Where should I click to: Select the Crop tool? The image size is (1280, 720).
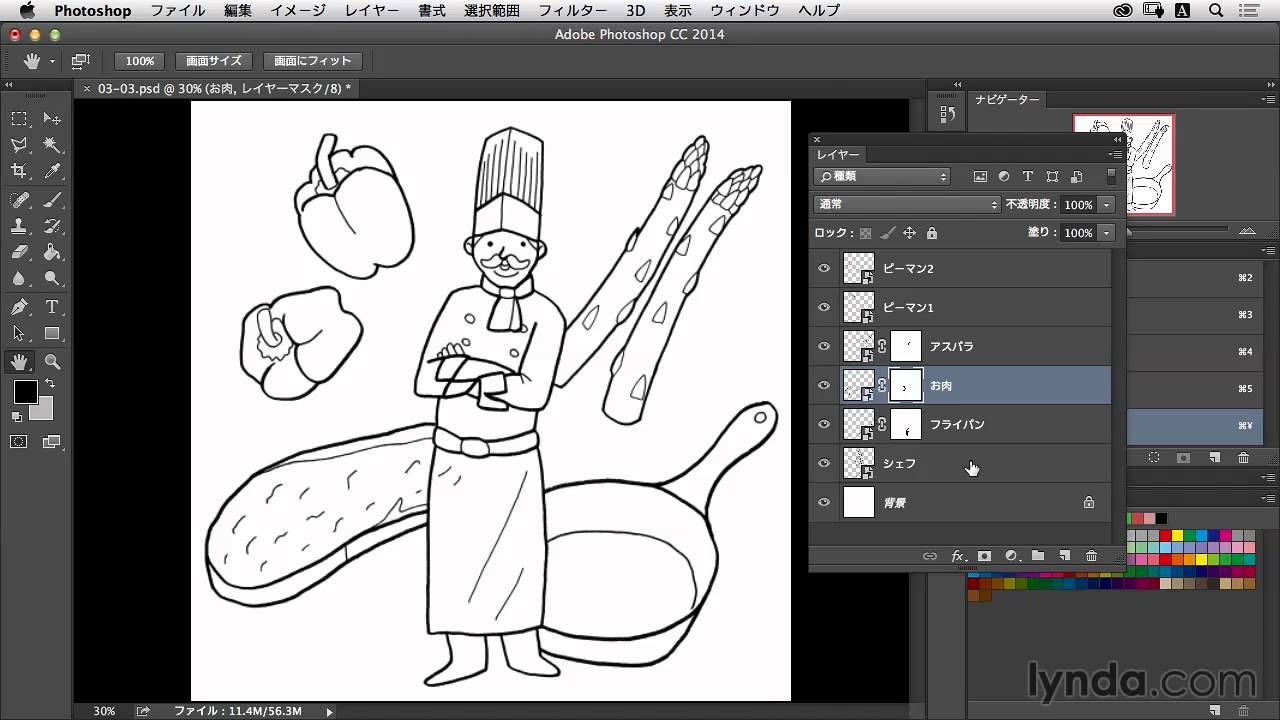19,171
